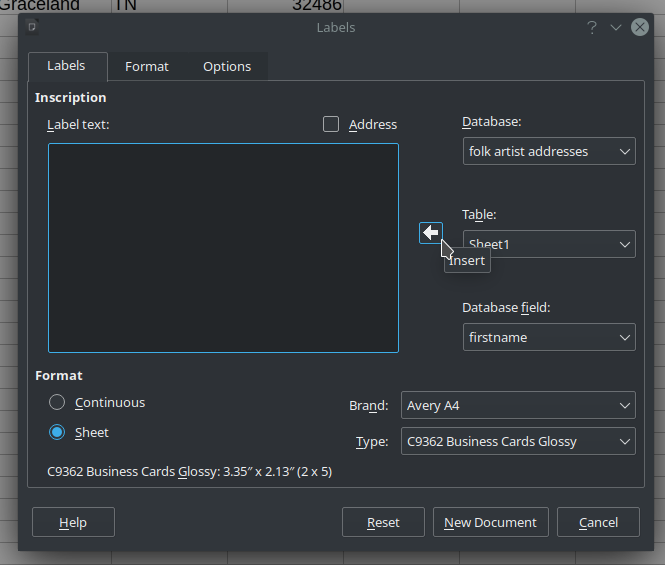The image size is (665, 565).
Task: Click the spreadsheet cell containing TN
Action: tap(169, 6)
